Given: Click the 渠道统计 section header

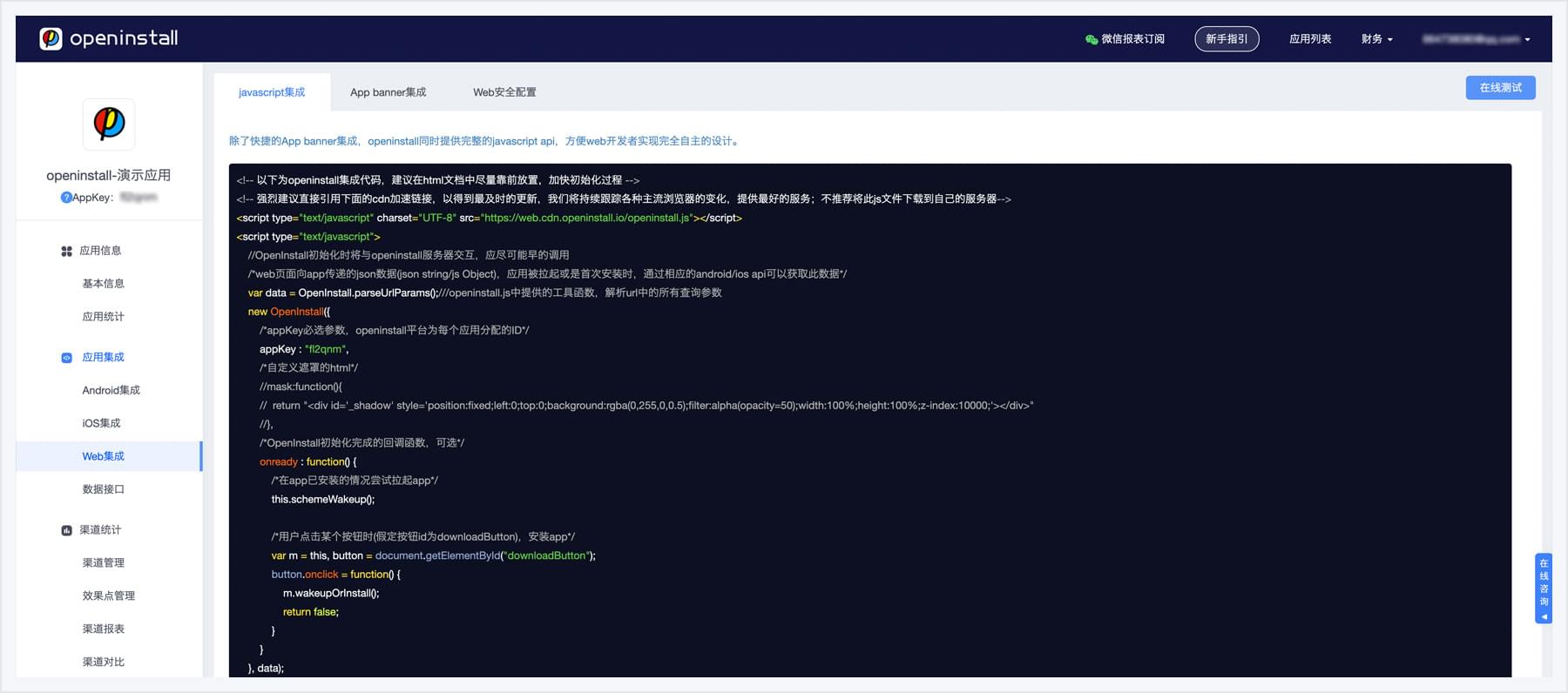Looking at the screenshot, I should click(100, 530).
